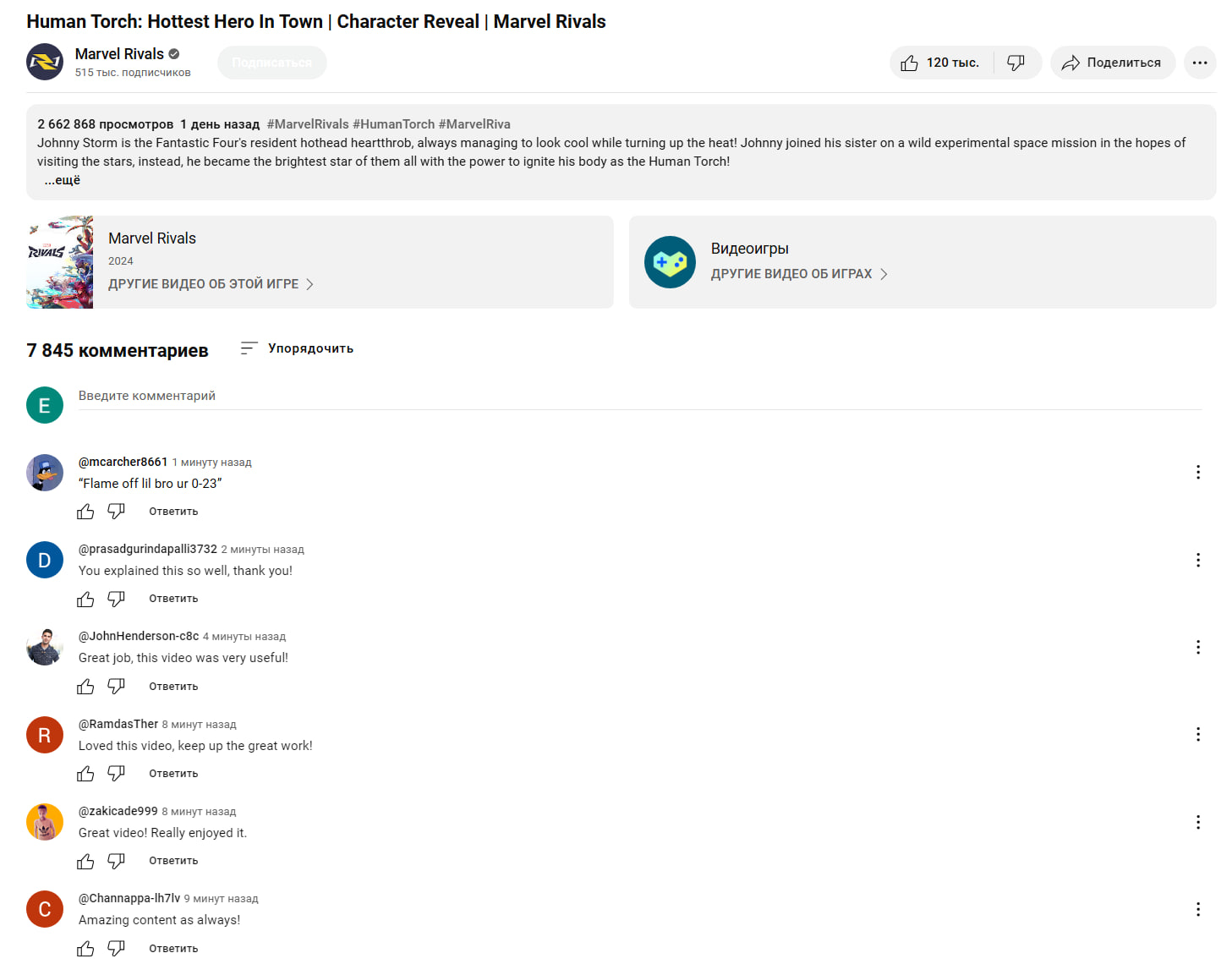Open the red C avatar of @Channappa-lh7lv
The width and height of the screenshot is (1232, 975).
coord(45,909)
